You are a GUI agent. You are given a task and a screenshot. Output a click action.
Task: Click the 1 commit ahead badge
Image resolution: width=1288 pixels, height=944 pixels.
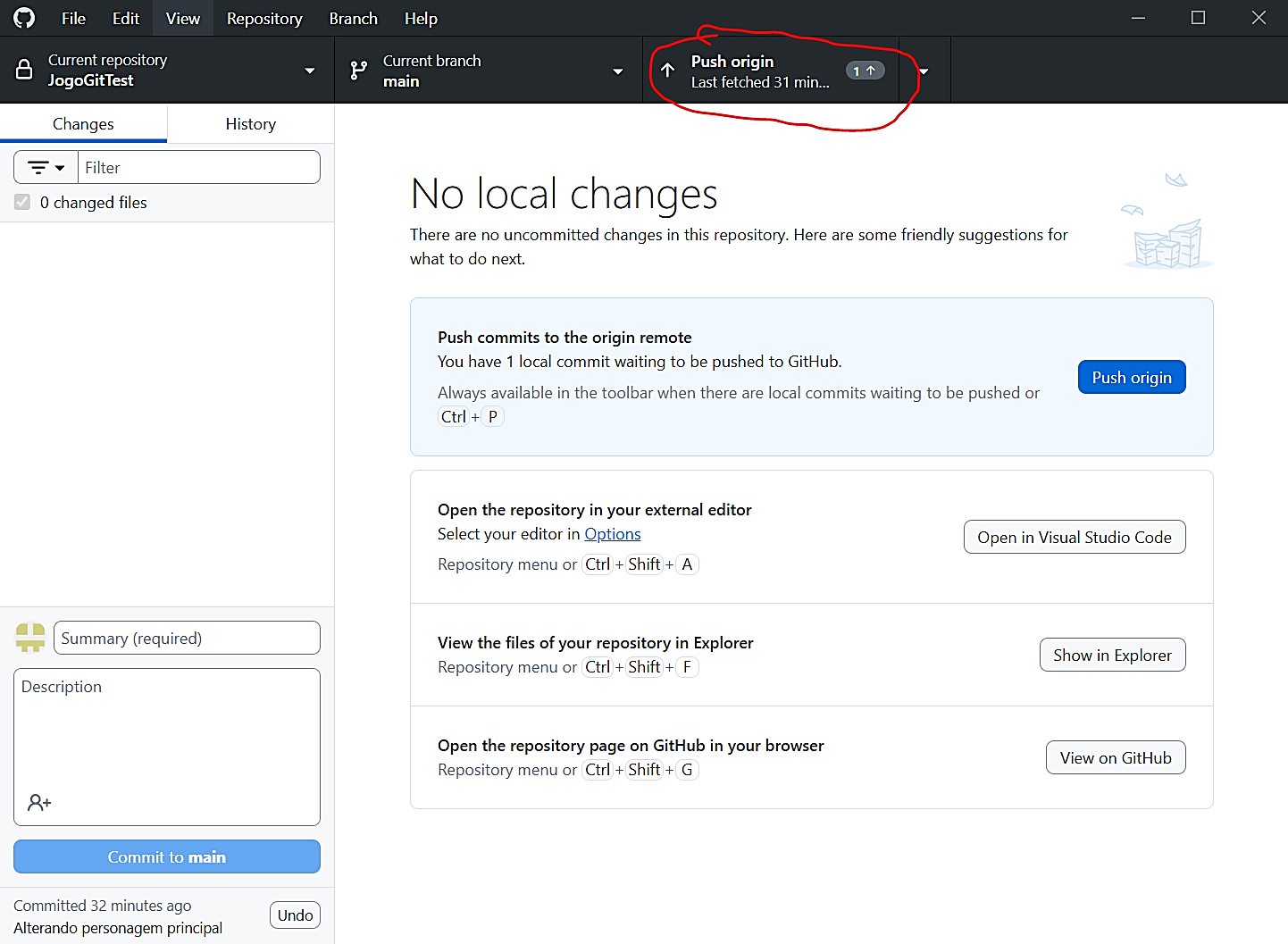864,71
